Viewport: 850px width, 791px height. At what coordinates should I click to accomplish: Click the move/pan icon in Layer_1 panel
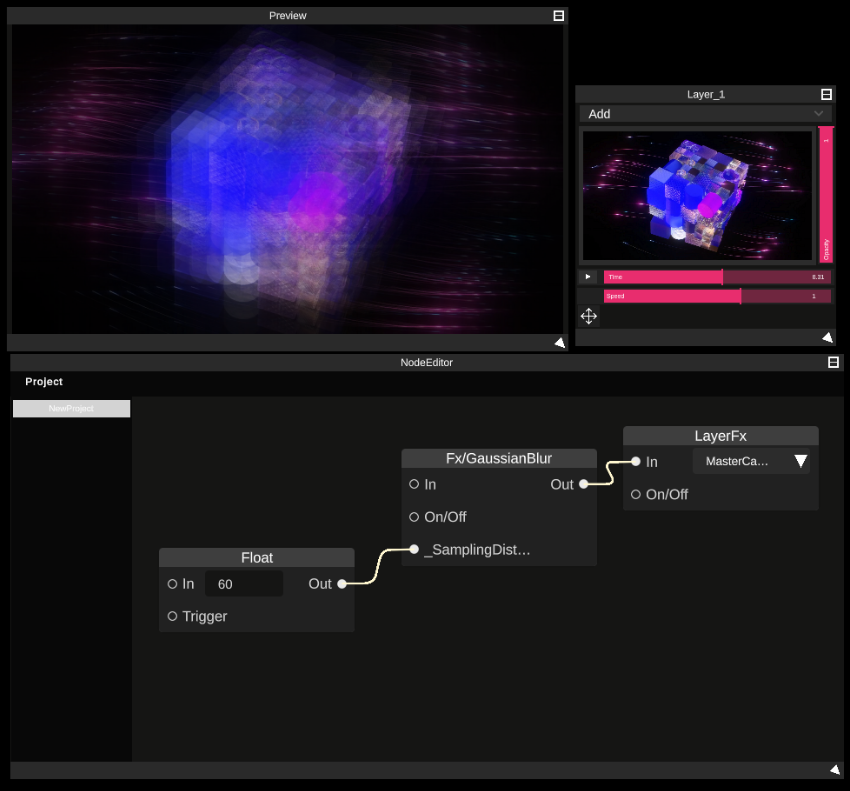point(588,316)
